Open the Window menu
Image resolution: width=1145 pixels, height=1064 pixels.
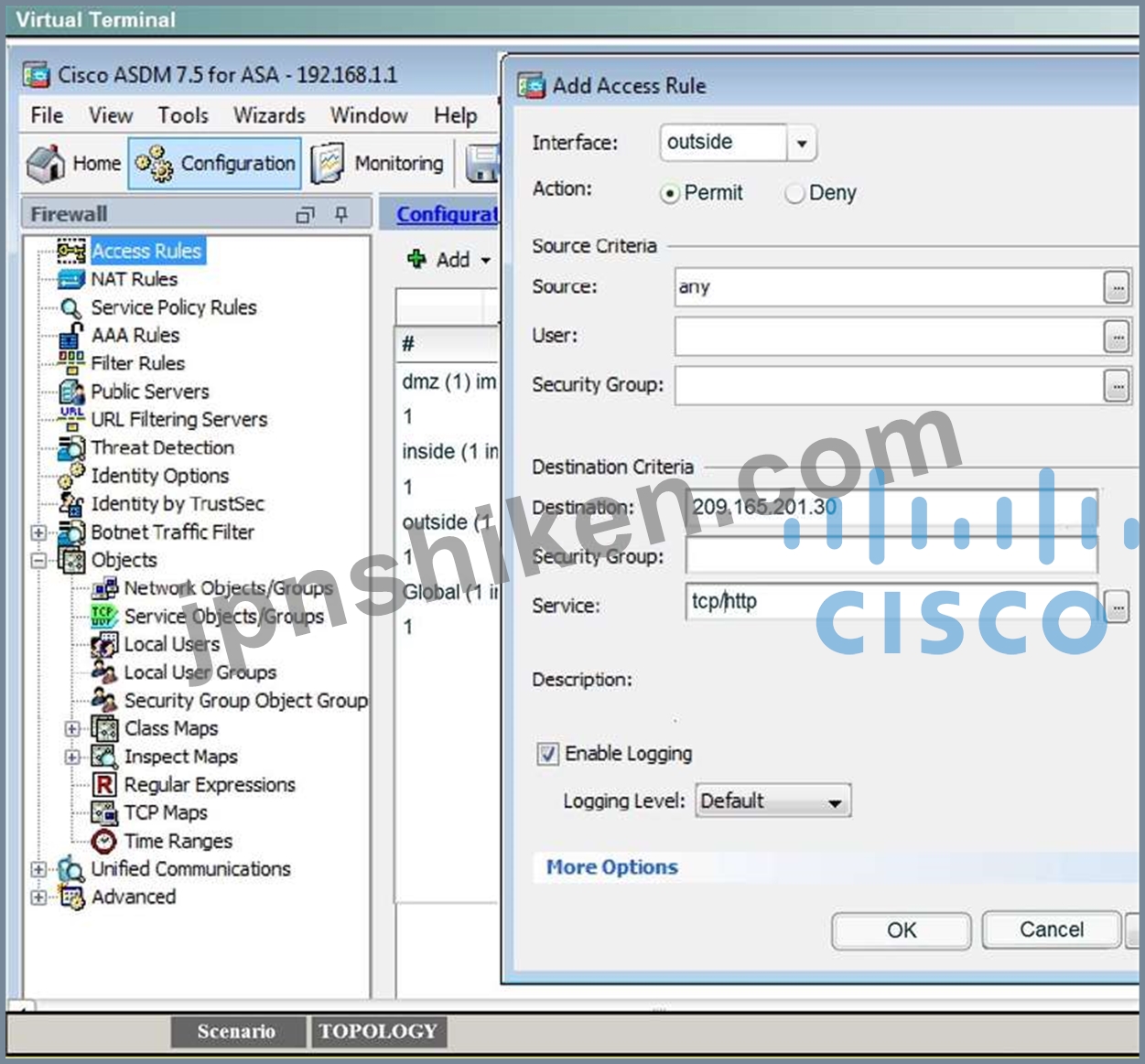point(369,115)
